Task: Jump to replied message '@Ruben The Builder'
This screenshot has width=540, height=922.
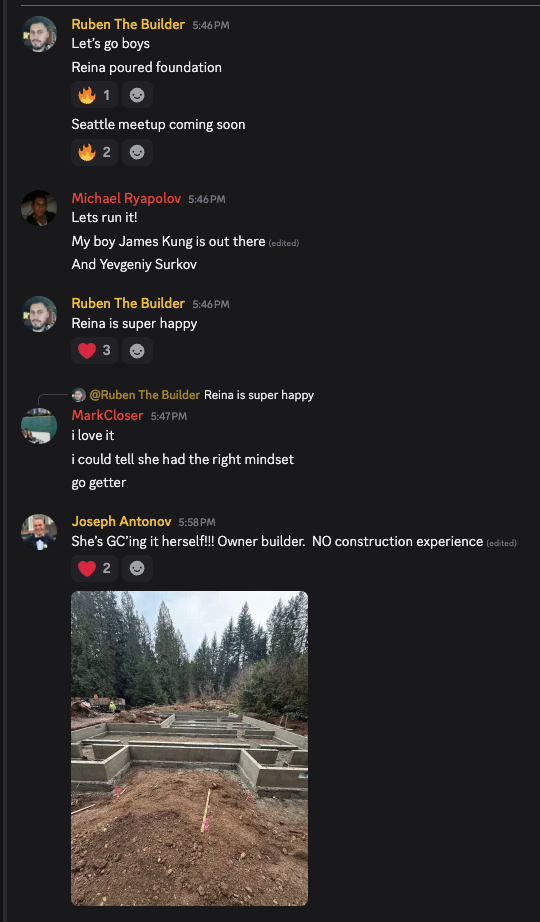Action: [145, 395]
